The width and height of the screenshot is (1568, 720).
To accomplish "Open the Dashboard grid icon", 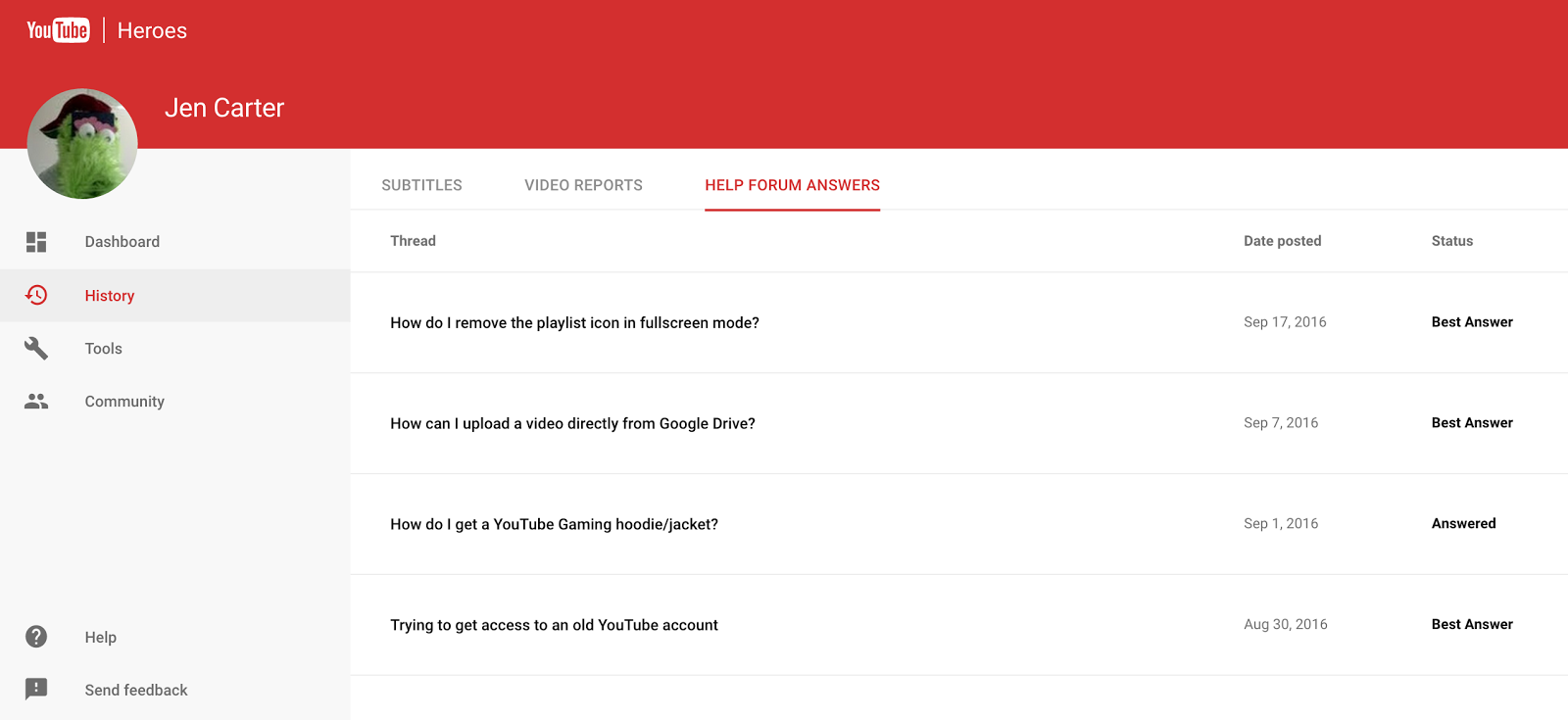I will [36, 242].
